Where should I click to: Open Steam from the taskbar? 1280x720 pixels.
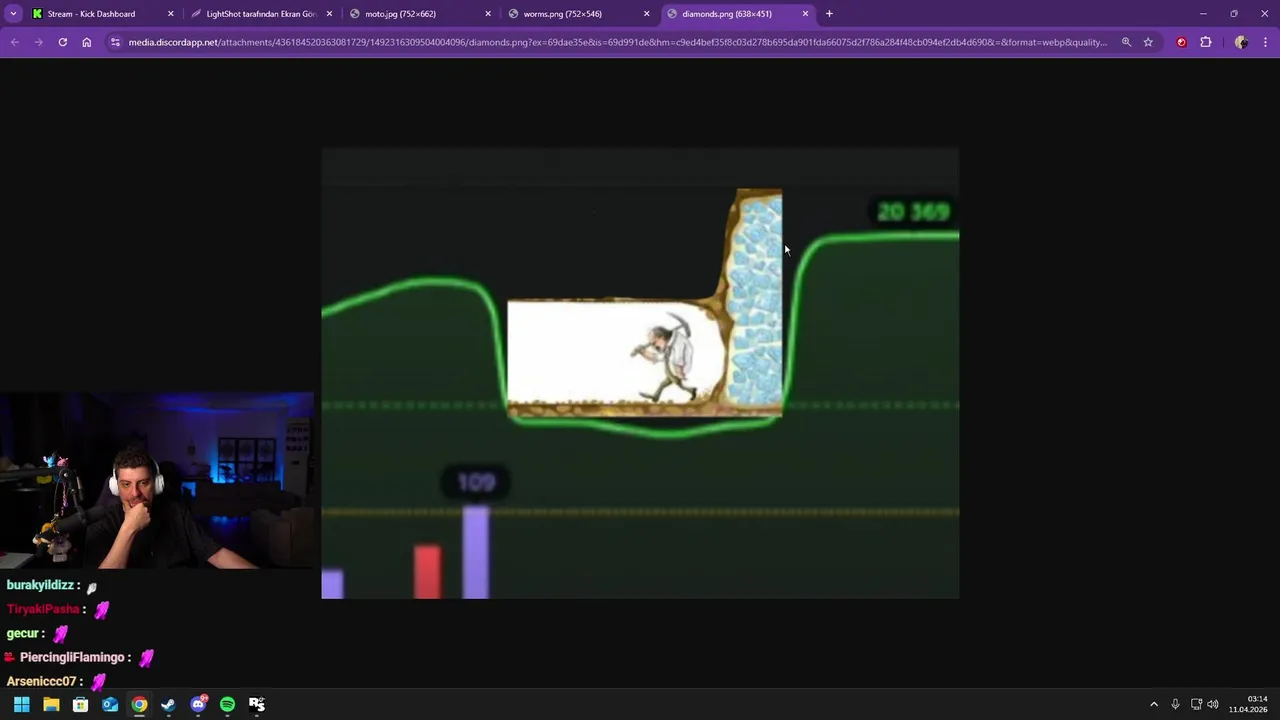[168, 704]
